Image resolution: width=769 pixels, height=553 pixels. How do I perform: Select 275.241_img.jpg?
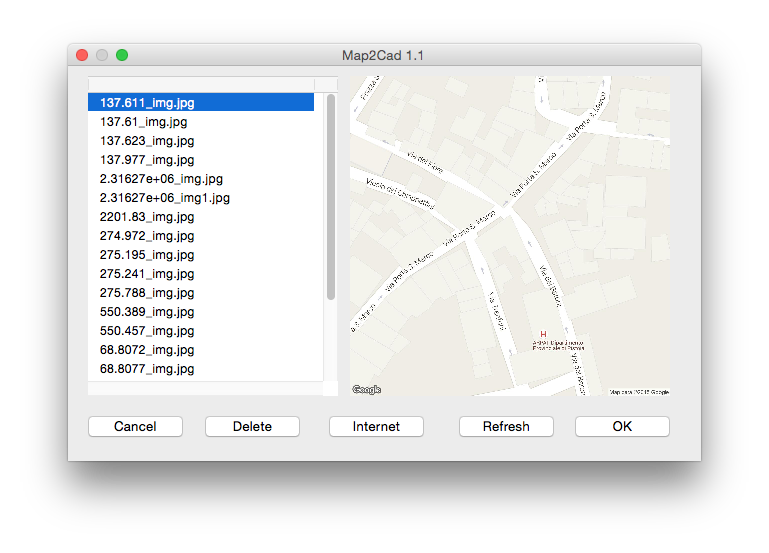click(201, 274)
